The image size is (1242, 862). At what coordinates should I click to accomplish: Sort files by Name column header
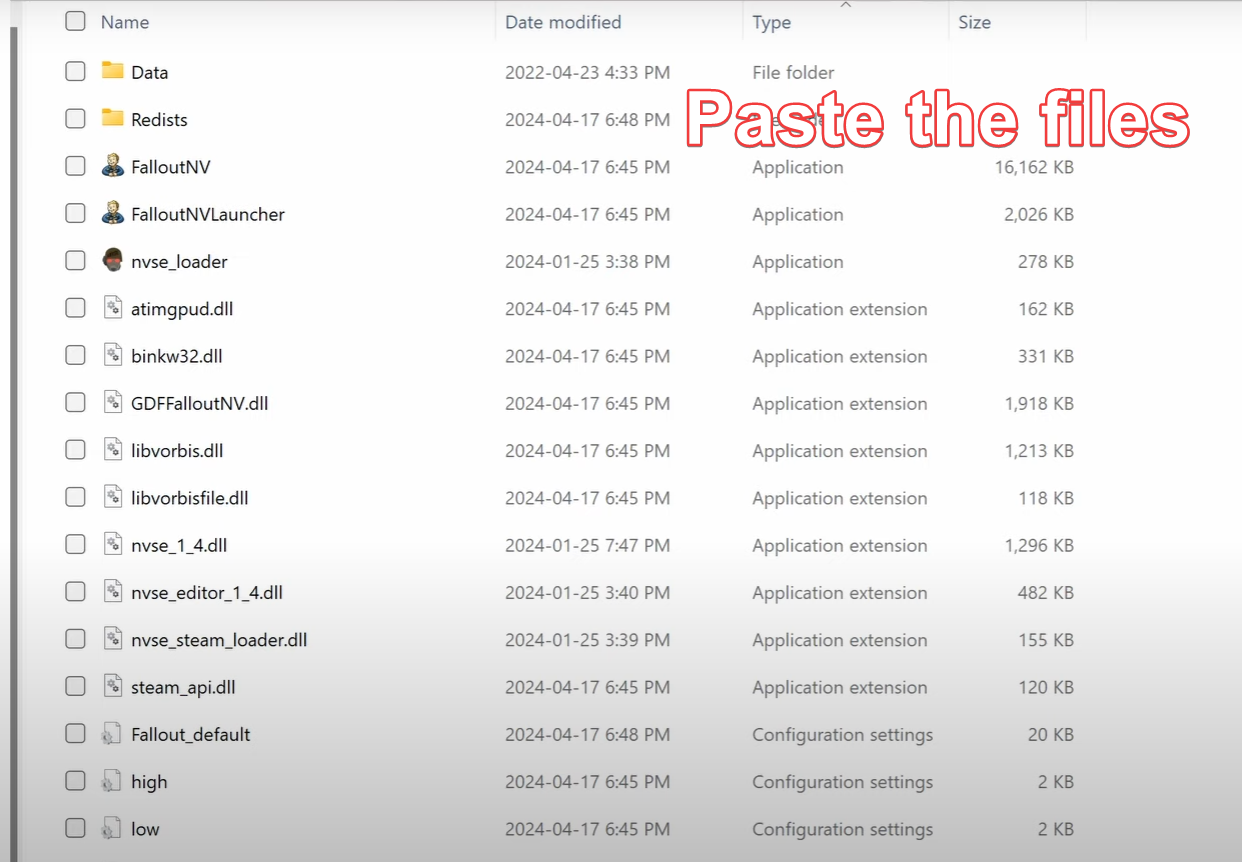pyautogui.click(x=125, y=22)
